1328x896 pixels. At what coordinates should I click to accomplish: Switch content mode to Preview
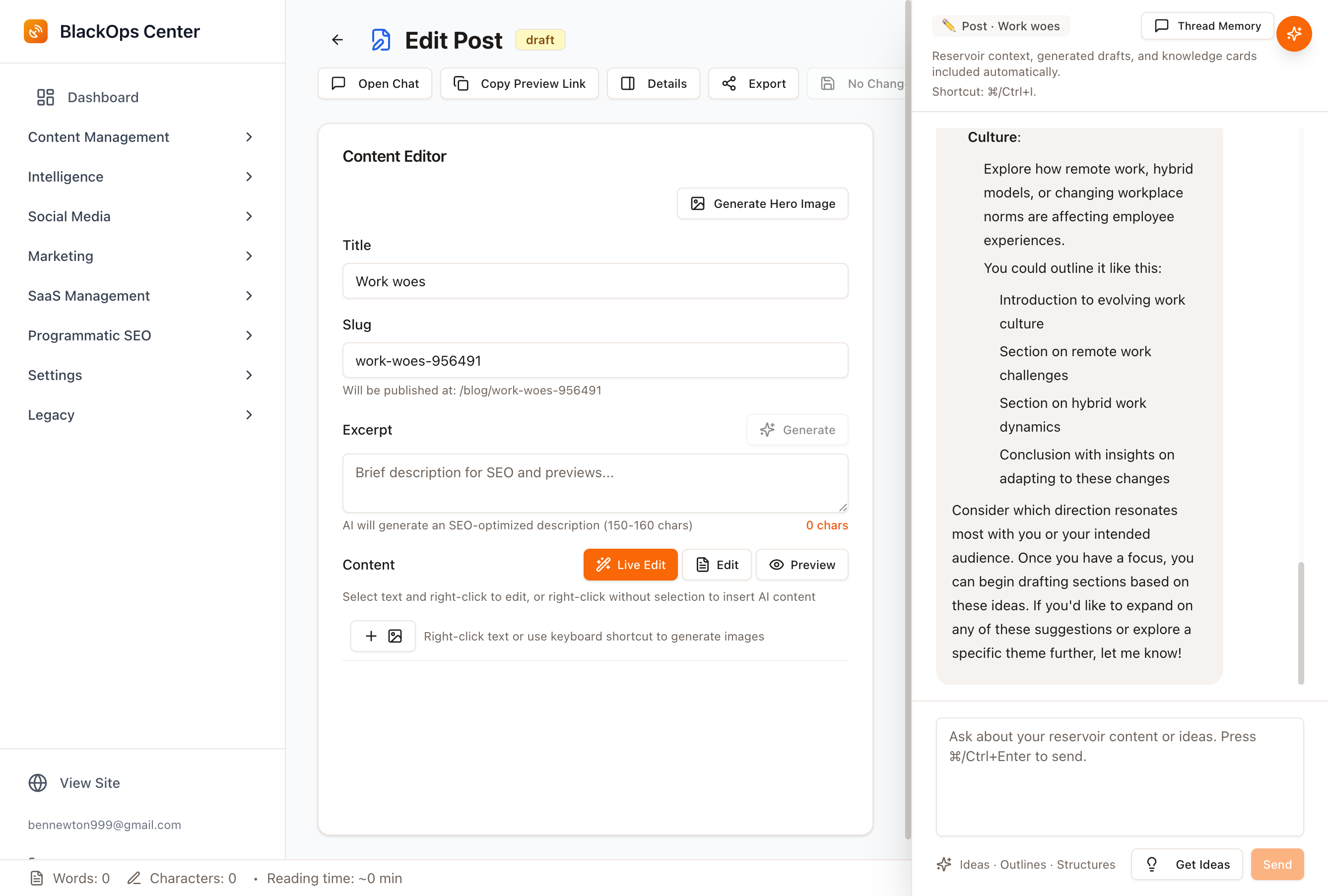point(802,565)
